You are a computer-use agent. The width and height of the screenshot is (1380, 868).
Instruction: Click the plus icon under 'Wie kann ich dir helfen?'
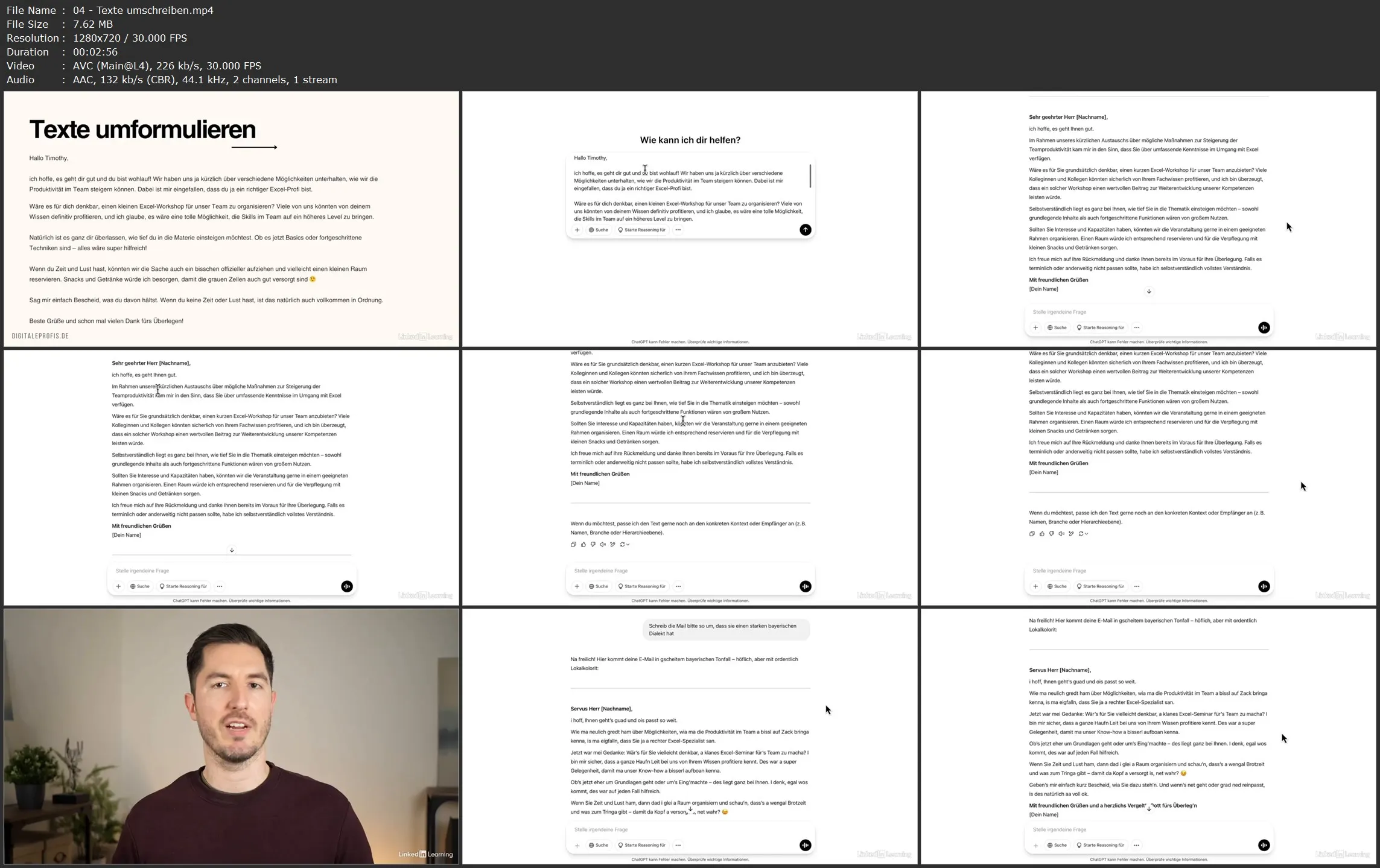pyautogui.click(x=577, y=230)
